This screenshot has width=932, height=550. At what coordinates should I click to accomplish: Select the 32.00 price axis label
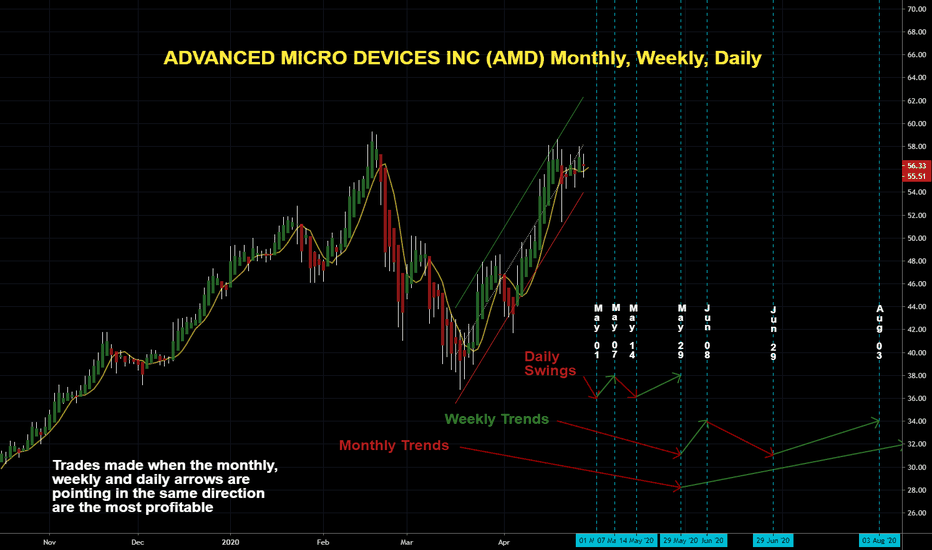click(x=917, y=444)
